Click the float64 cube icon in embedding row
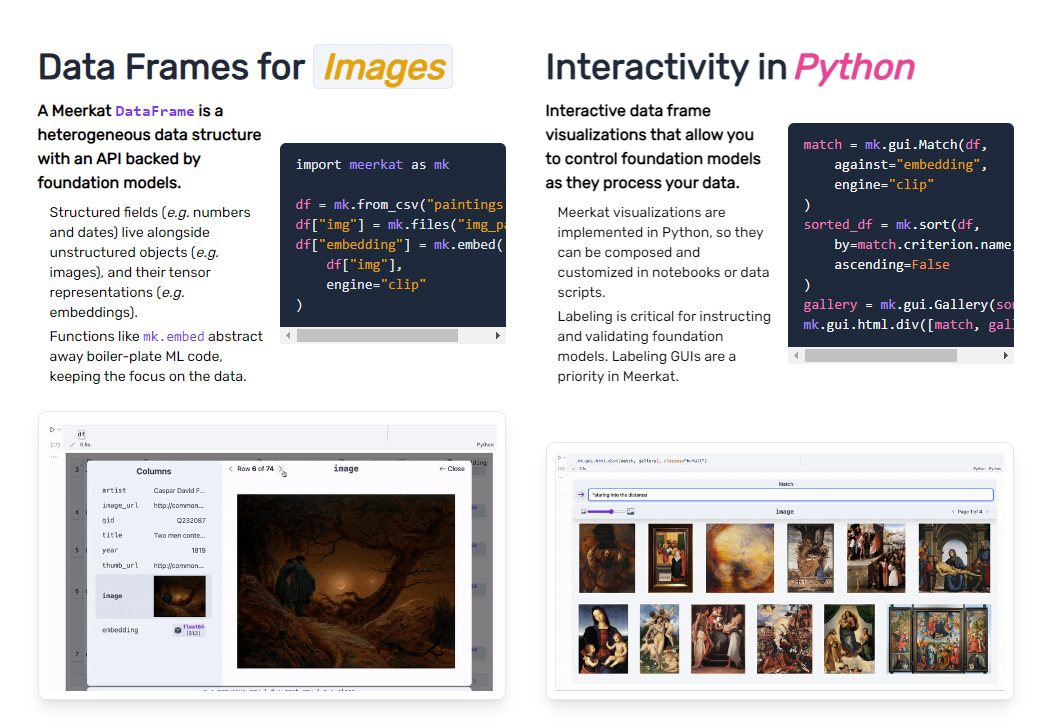This screenshot has width=1054, height=728. (177, 630)
